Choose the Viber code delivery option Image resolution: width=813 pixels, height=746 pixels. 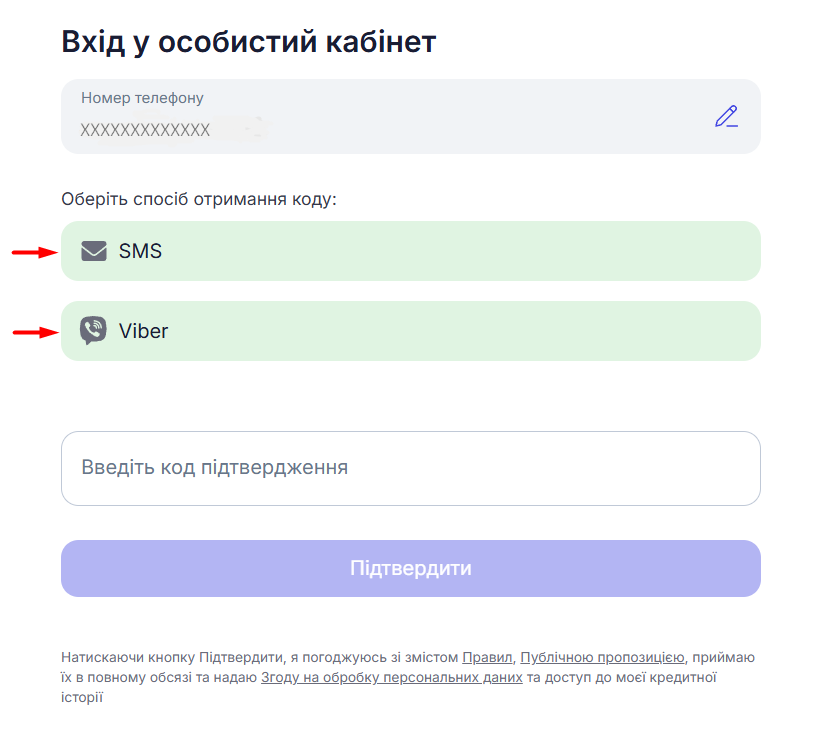(410, 331)
